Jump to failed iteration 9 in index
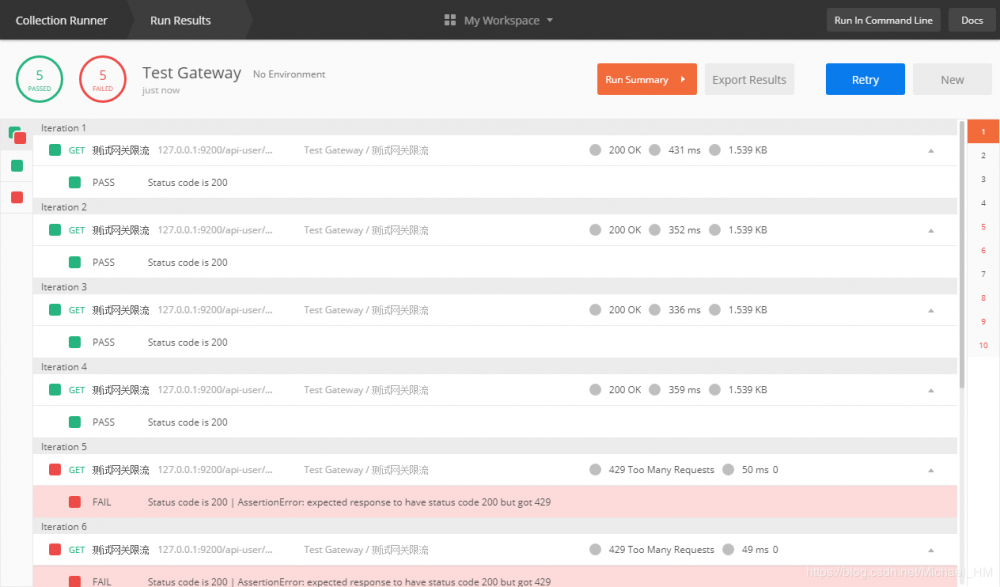This screenshot has width=1000, height=587. pos(983,322)
